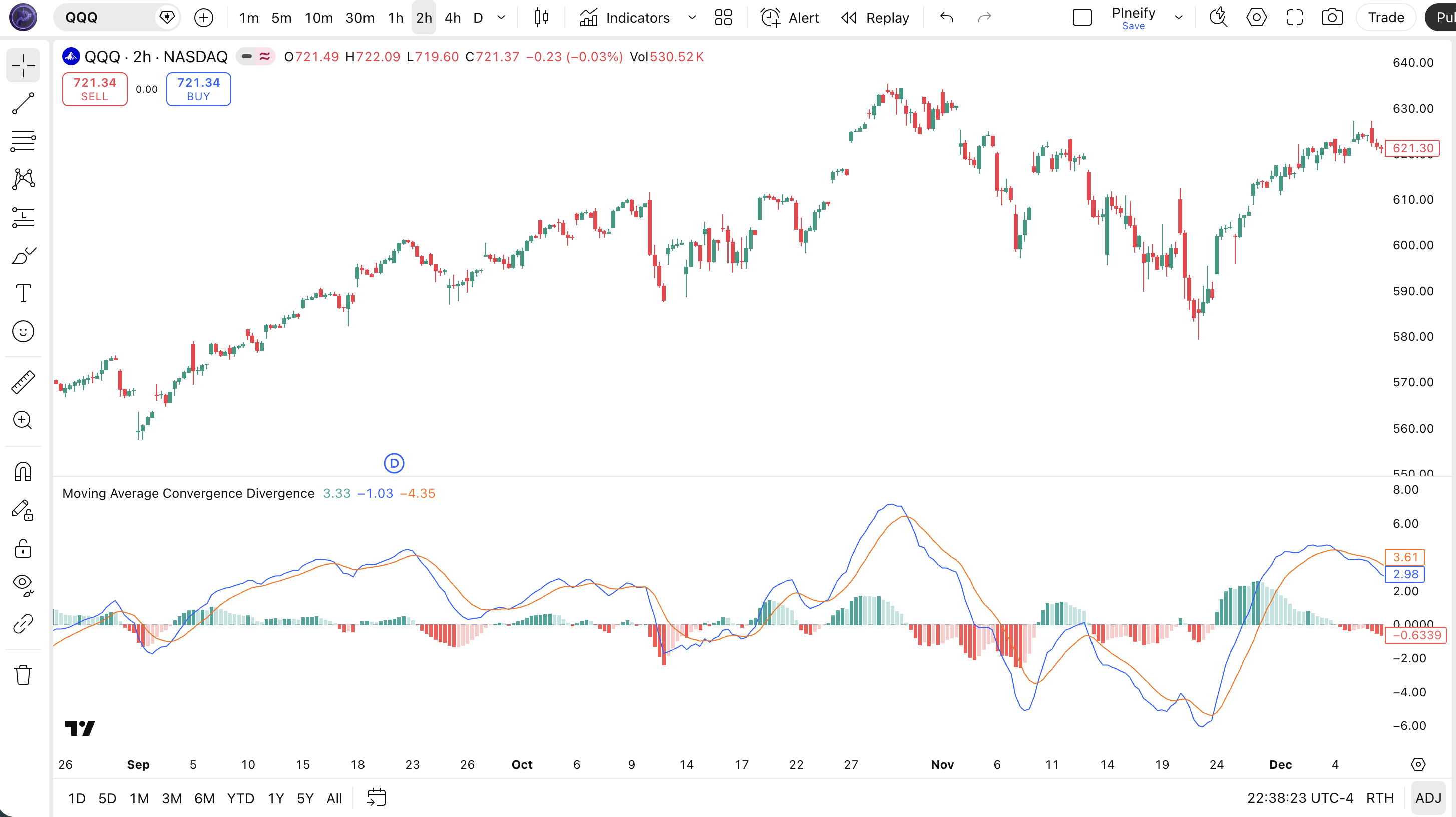
Task: Switch to the 5m timeframe
Action: pyautogui.click(x=281, y=18)
